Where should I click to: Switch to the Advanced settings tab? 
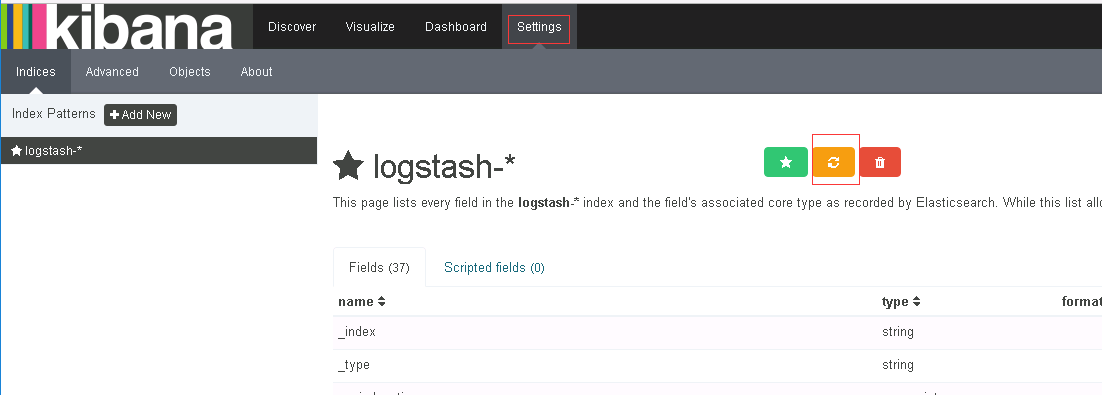pos(112,72)
